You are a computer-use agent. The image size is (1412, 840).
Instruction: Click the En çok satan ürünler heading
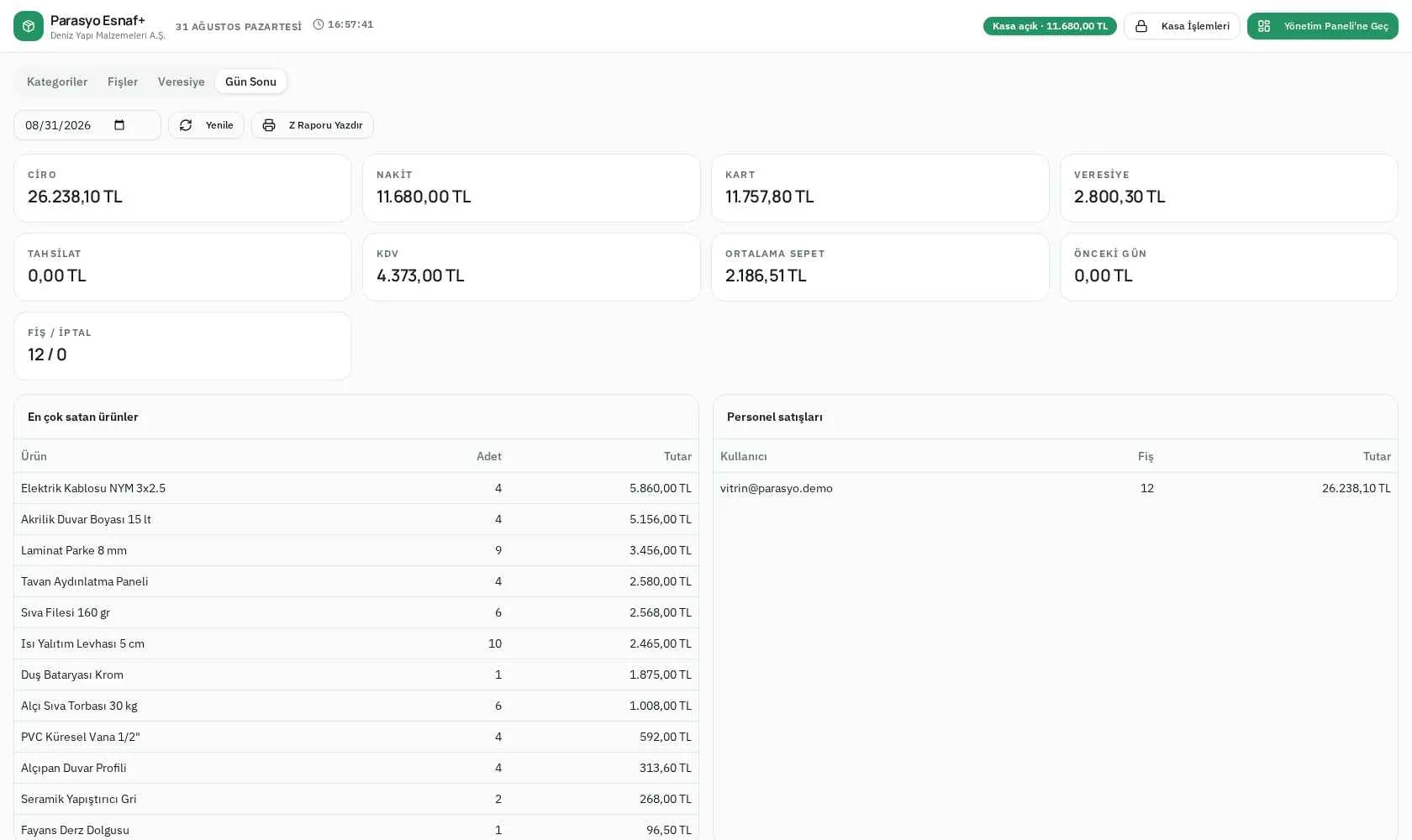83,417
